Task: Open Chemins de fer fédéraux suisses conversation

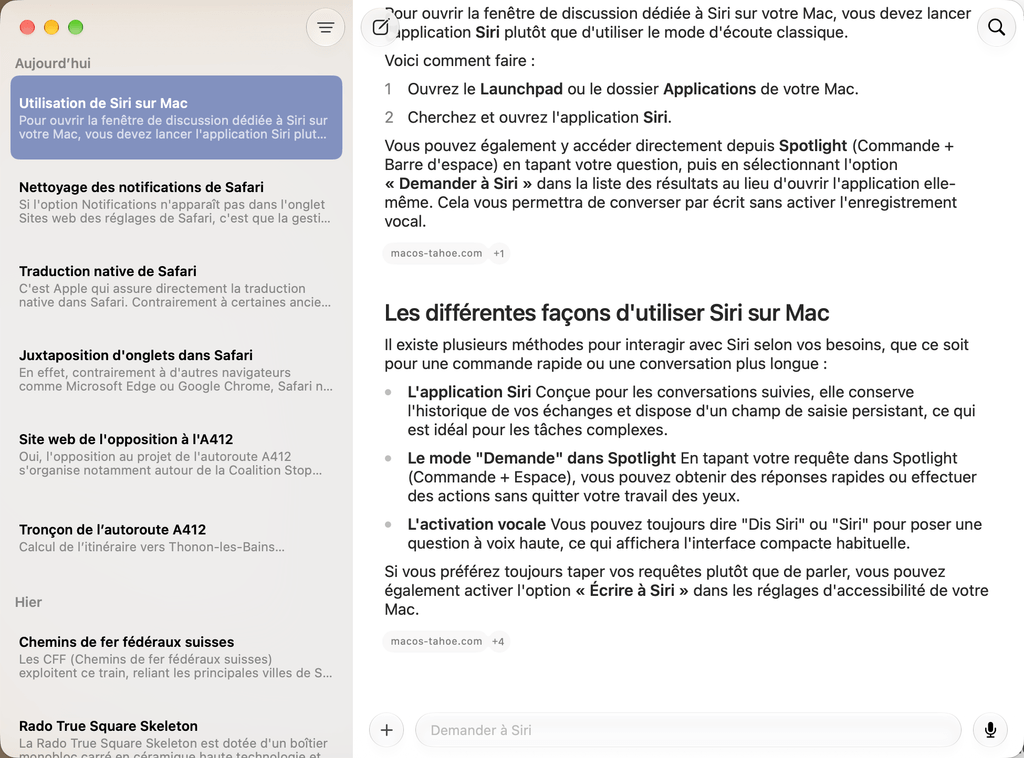Action: click(x=176, y=657)
